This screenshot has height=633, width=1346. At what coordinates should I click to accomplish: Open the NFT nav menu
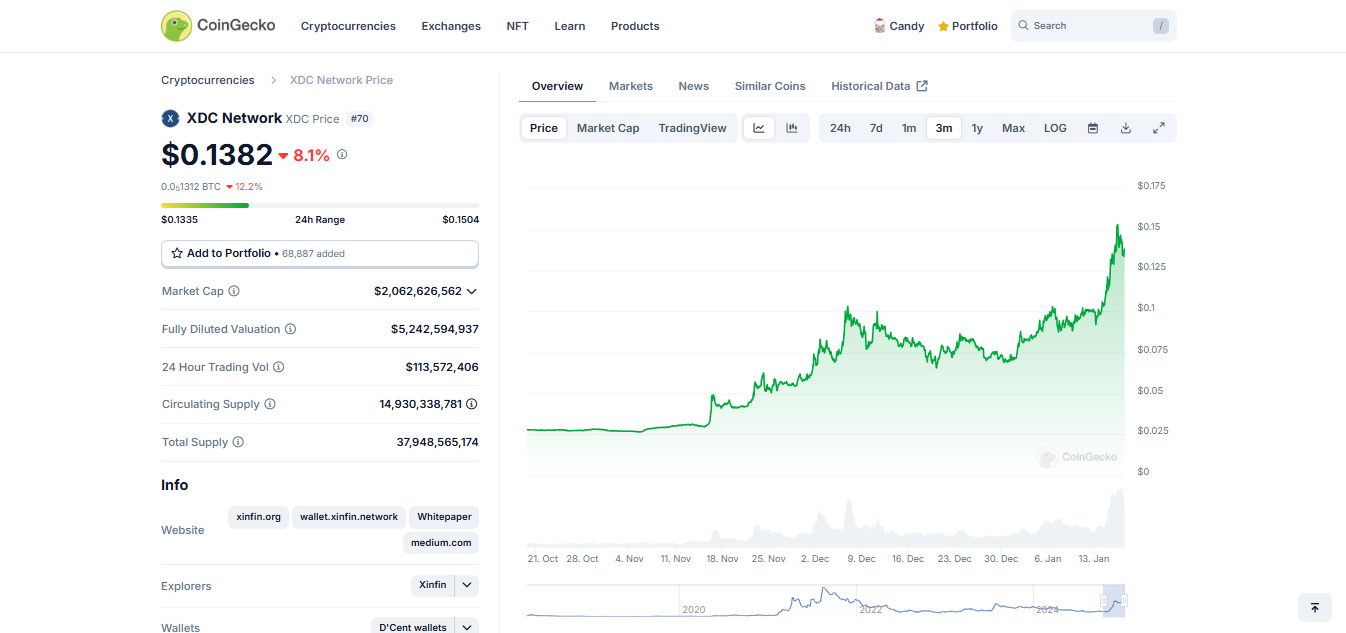point(517,26)
